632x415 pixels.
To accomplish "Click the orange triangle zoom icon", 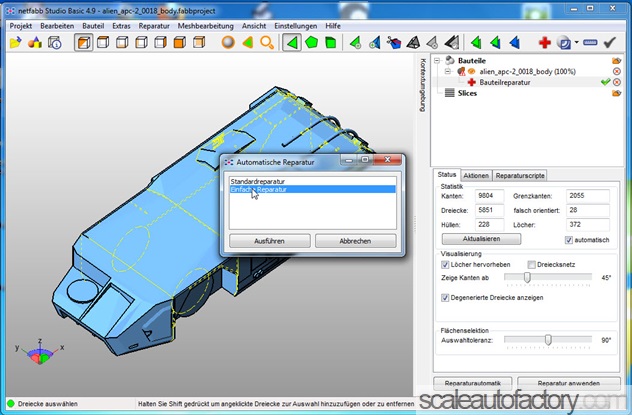I will [x=247, y=42].
